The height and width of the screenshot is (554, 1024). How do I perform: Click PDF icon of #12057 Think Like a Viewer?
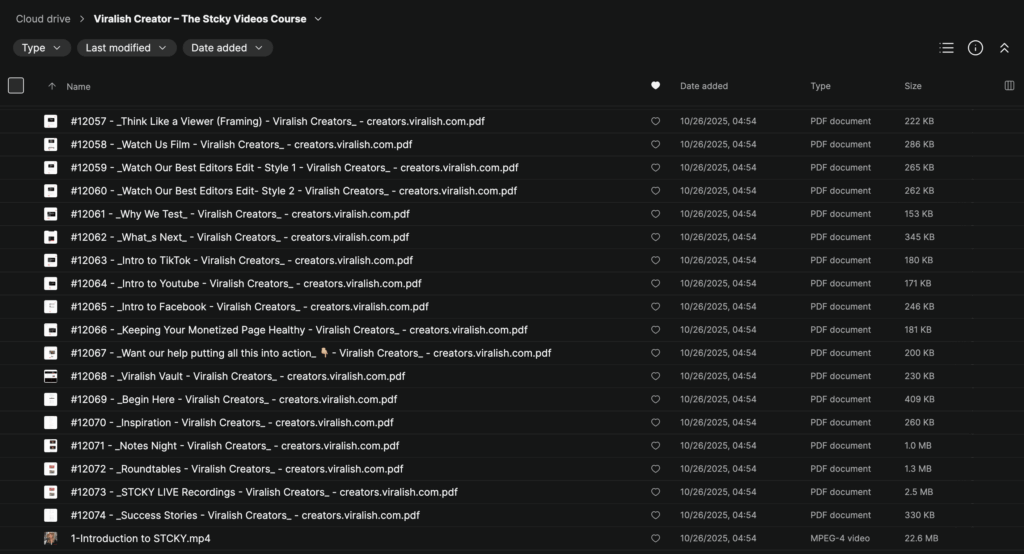click(50, 121)
